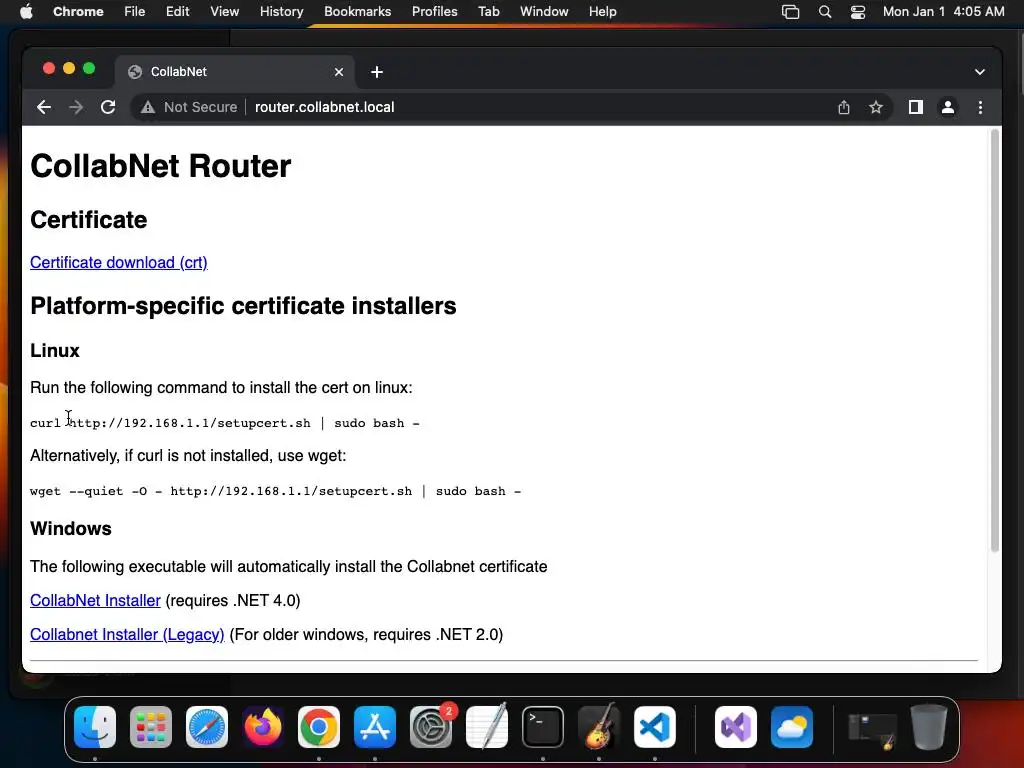The width and height of the screenshot is (1024, 768).
Task: Open the View menu
Action: coord(225,12)
